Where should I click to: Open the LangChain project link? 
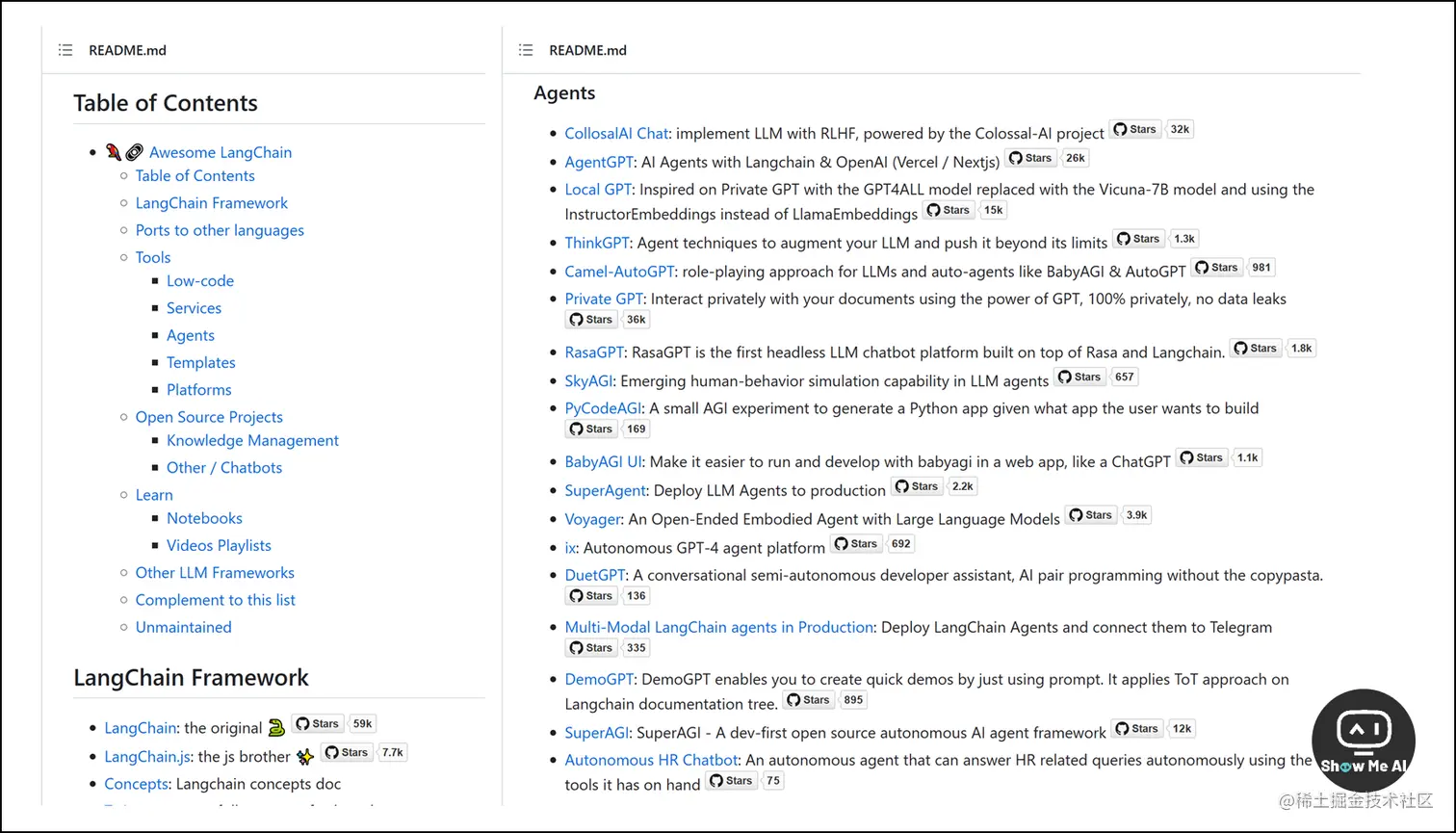pos(141,728)
